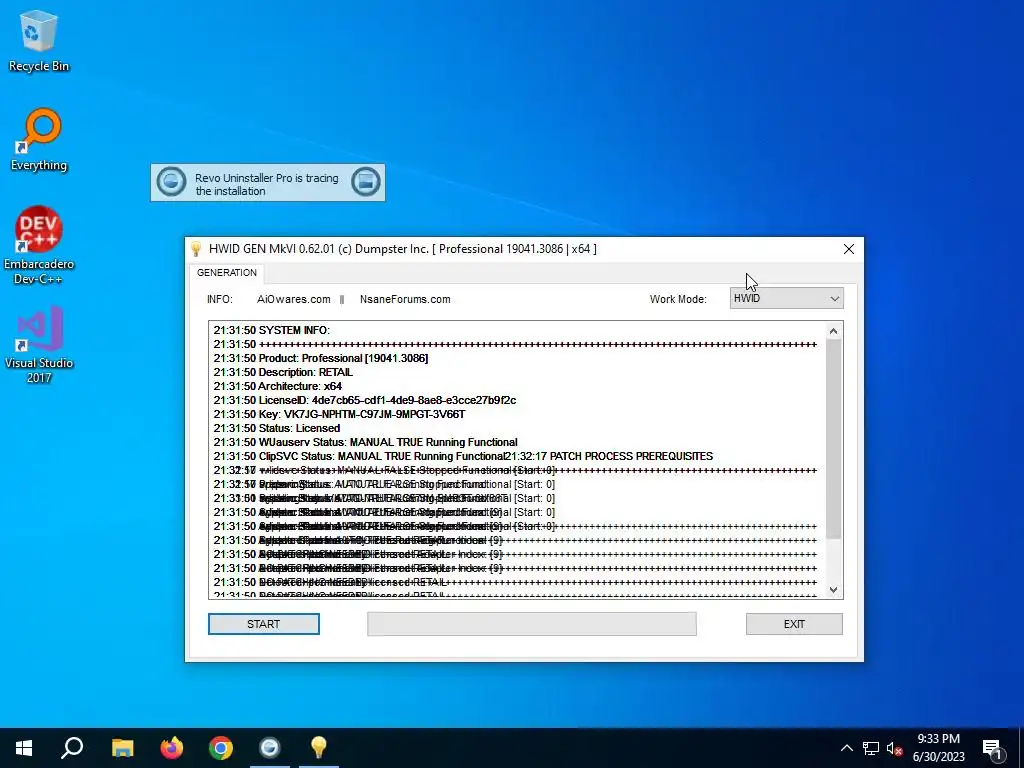Click the 'Product: Professional [19041.3086]' line

point(321,359)
